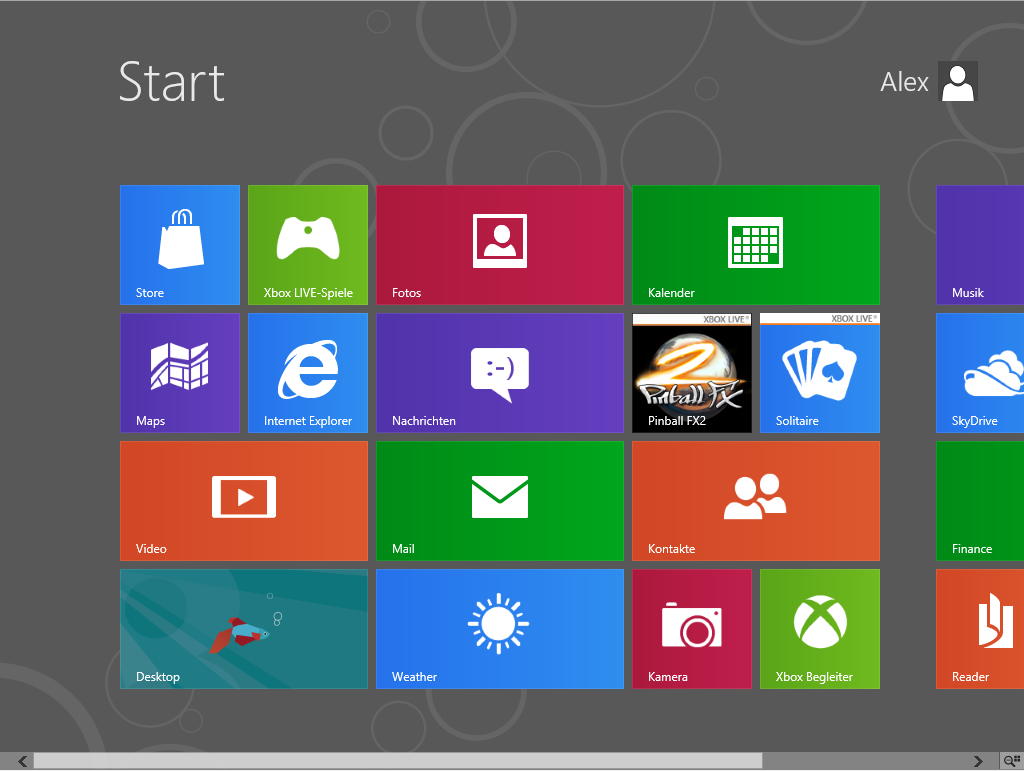This screenshot has height=771, width=1024.
Task: Launch the Kamera tile
Action: 692,629
